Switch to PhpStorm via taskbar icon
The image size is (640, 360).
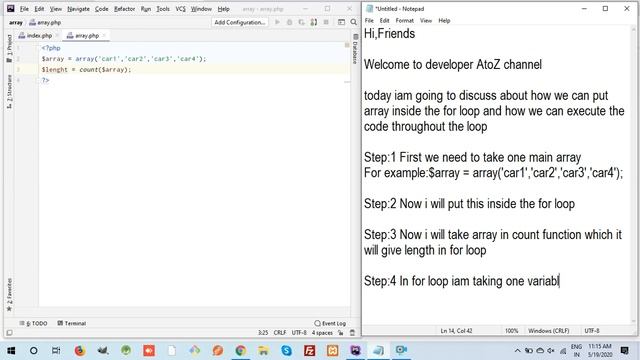(x=356, y=350)
